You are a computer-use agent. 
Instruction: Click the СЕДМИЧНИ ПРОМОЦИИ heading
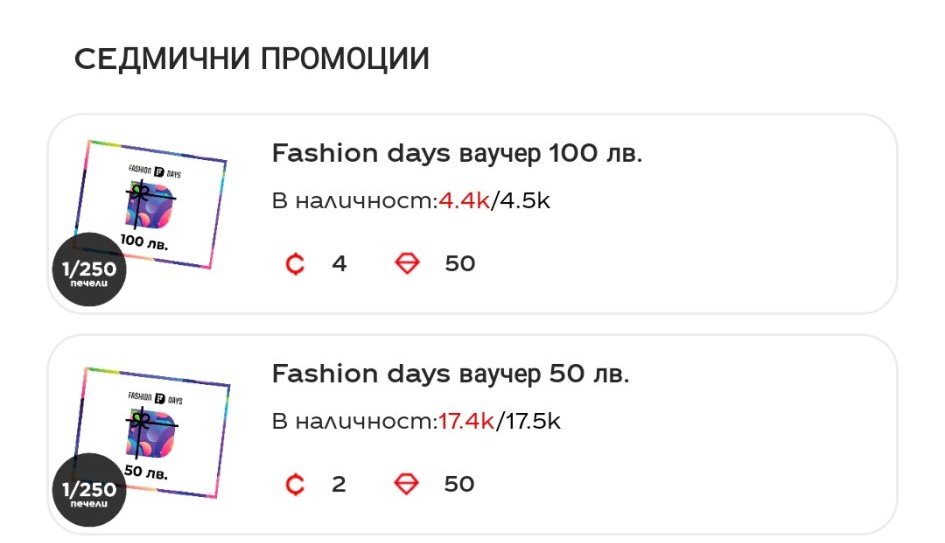252,59
